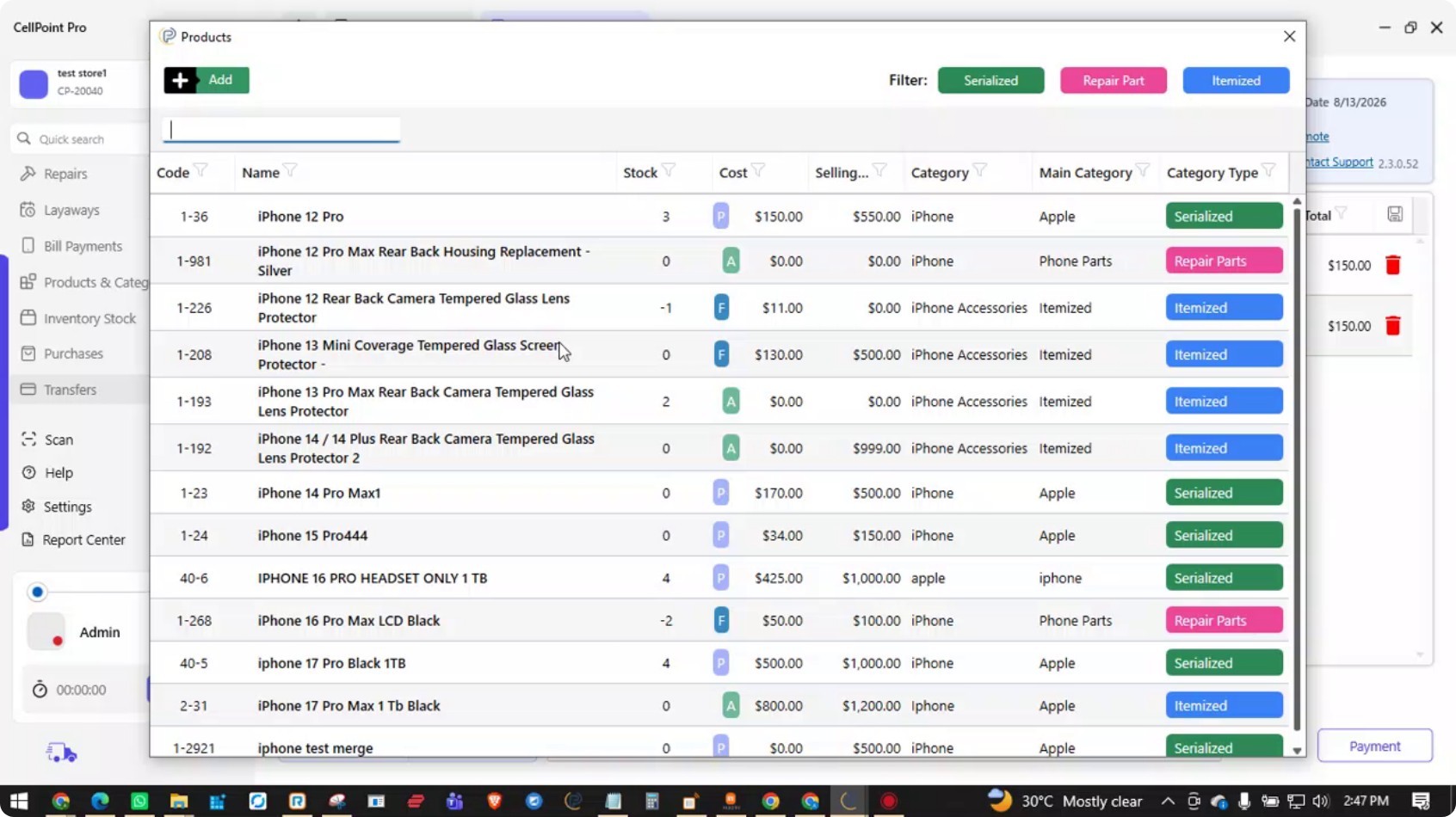Go to Bill Payments
Screen dimensions: 1456x817
pyautogui.click(x=83, y=246)
